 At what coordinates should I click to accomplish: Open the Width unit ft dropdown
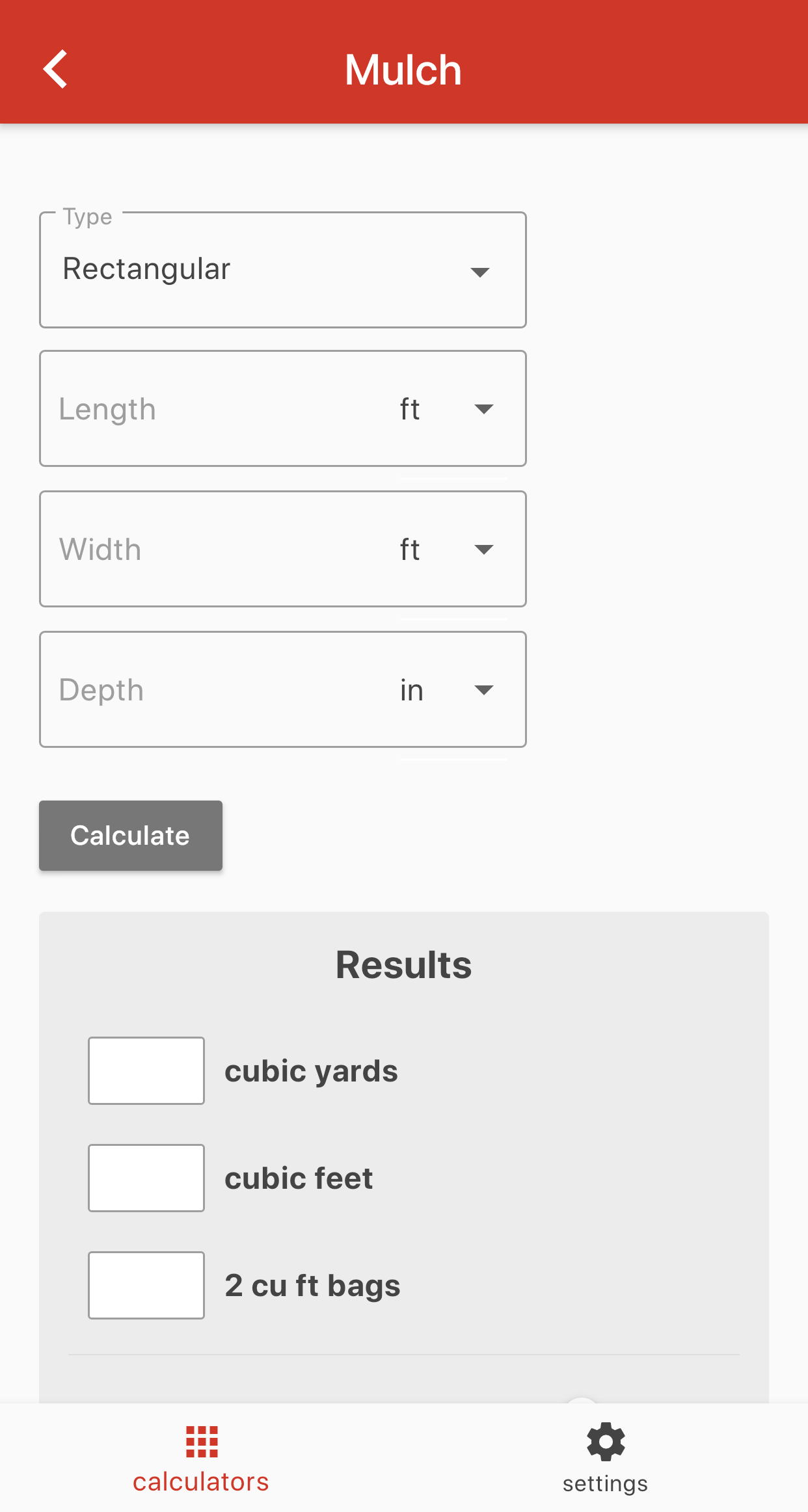pos(453,550)
